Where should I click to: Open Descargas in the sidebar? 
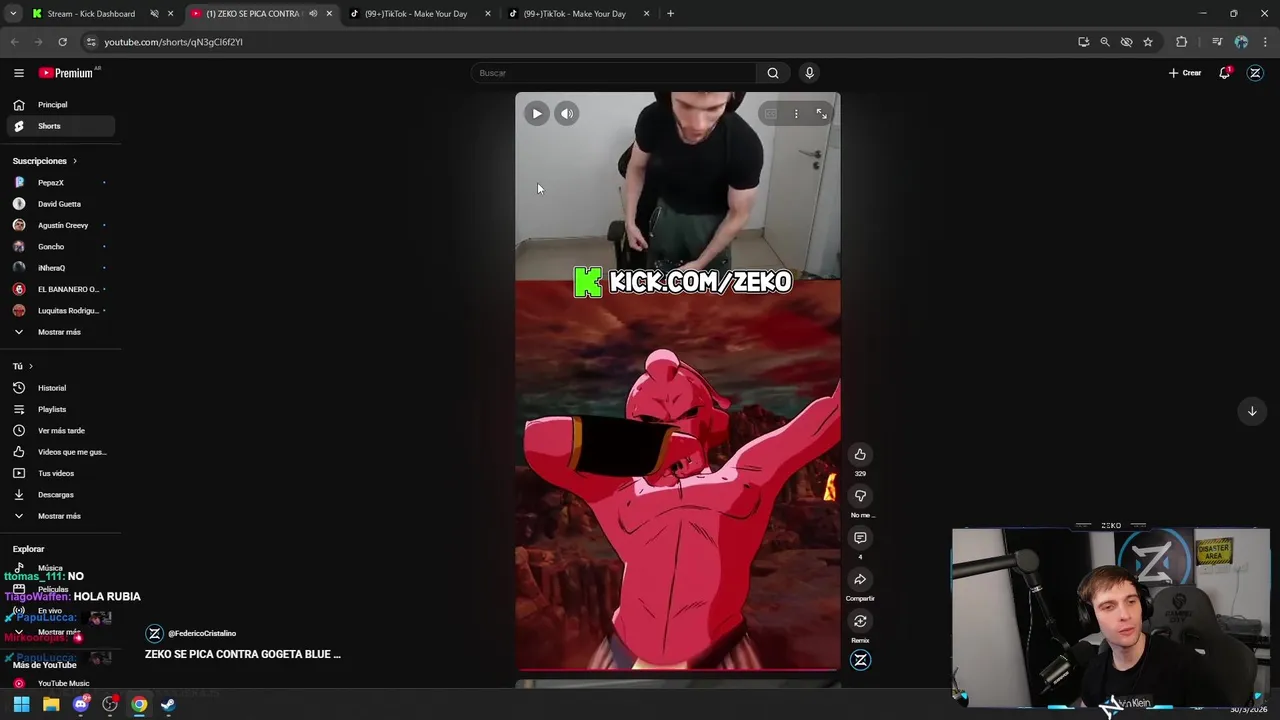coord(59,495)
